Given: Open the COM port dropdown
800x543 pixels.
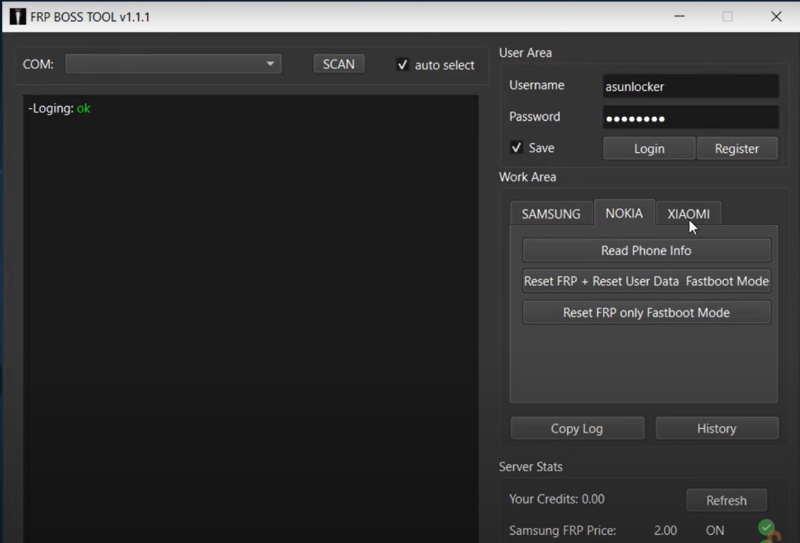Looking at the screenshot, I should pyautogui.click(x=173, y=64).
